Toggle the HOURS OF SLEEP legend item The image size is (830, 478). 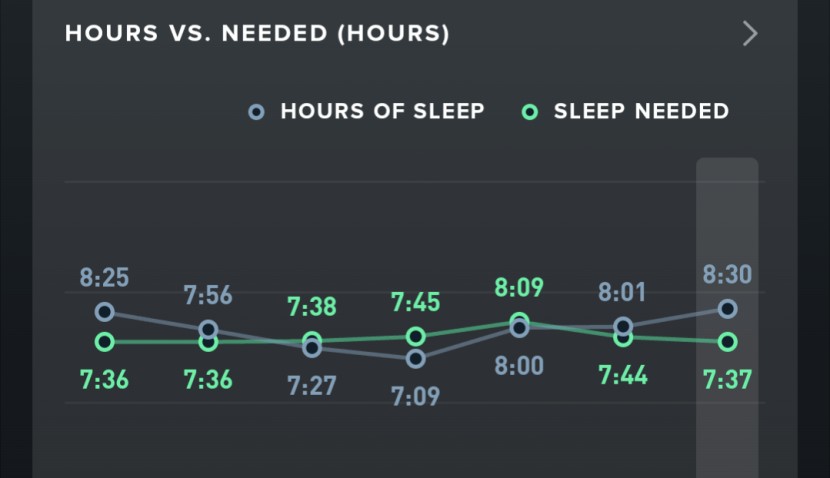pos(381,111)
